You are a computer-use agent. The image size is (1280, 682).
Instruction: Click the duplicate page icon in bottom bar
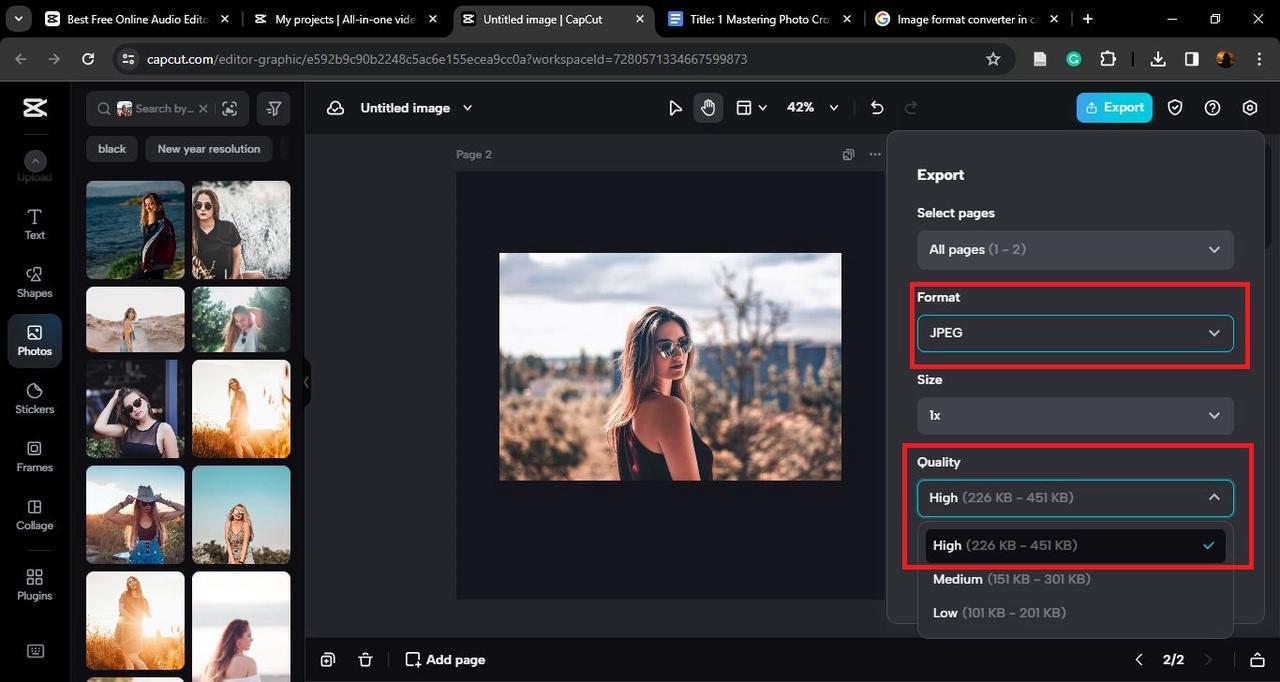coord(328,660)
